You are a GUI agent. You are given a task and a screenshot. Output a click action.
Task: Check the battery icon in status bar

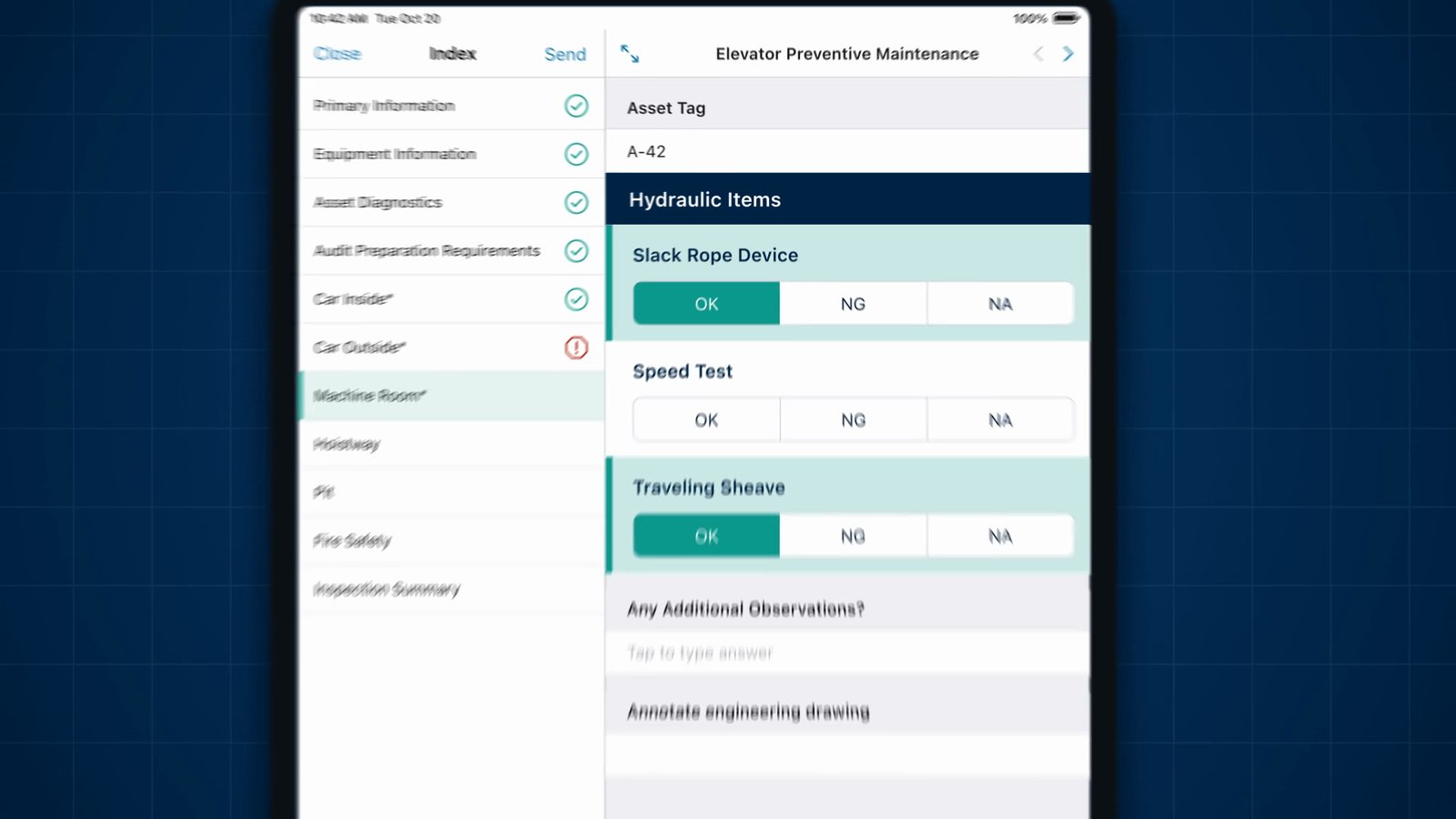pos(1067,18)
